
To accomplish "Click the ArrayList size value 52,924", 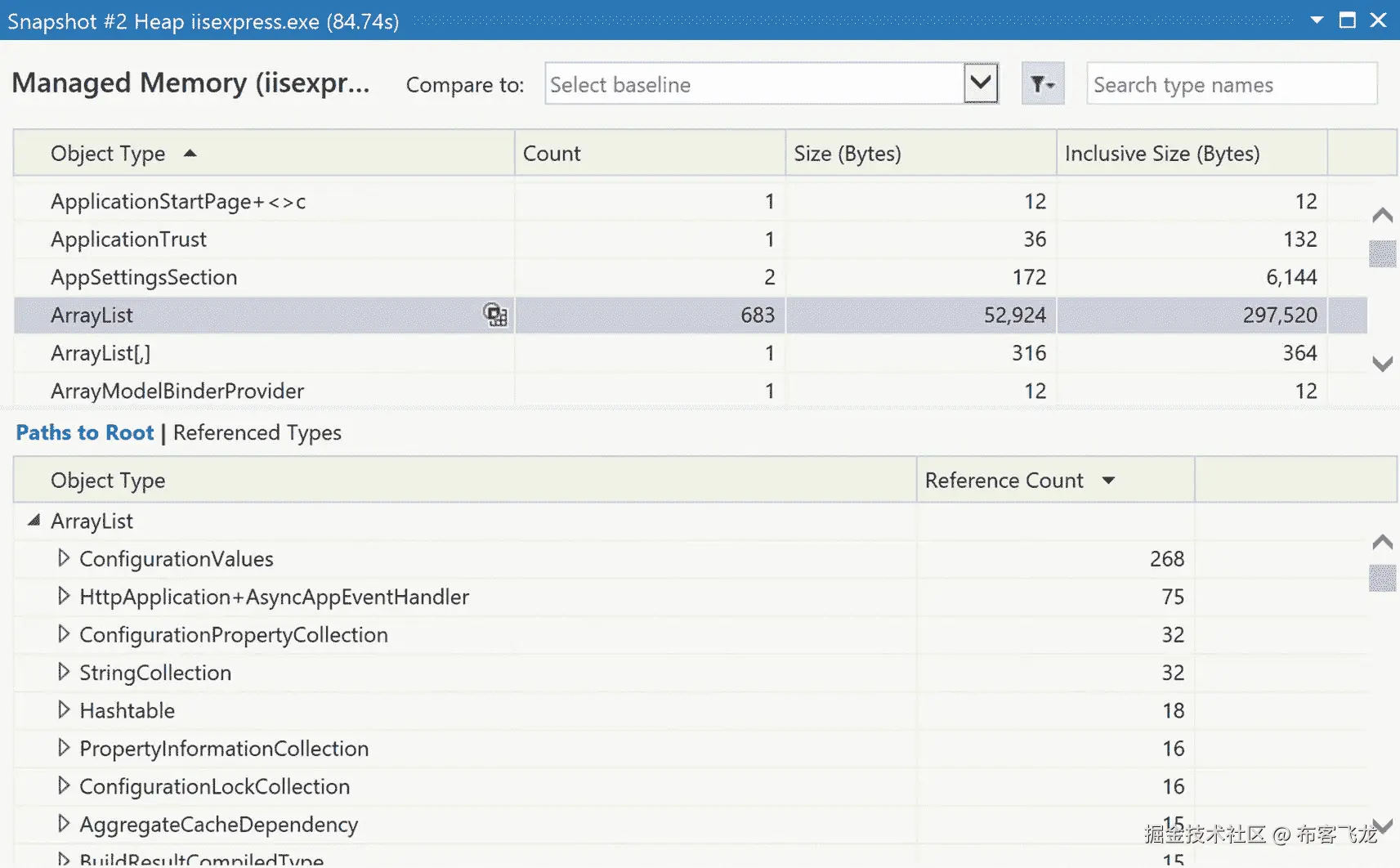I will (x=1014, y=315).
